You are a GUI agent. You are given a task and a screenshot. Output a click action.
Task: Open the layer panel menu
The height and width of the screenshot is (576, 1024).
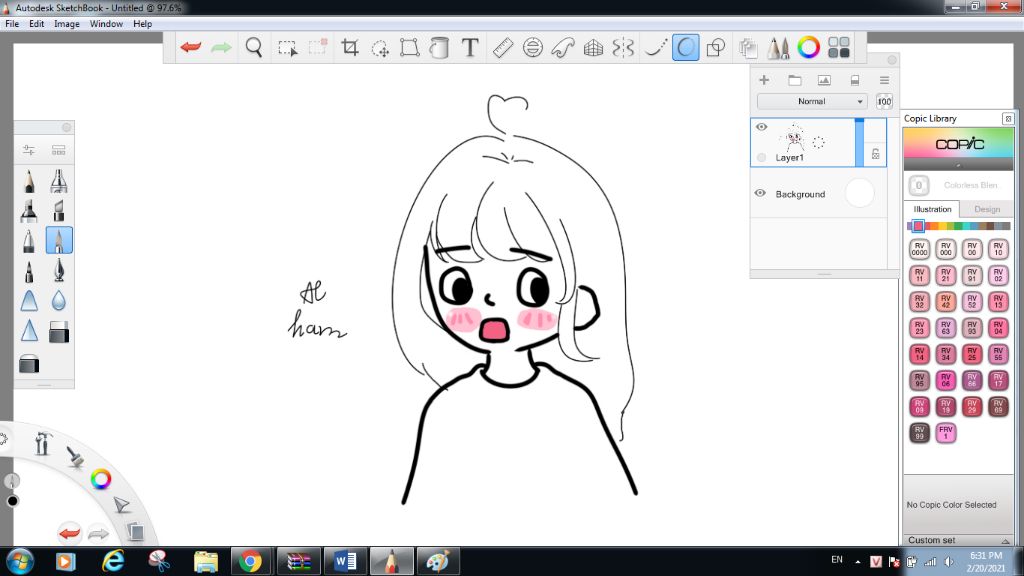[884, 80]
